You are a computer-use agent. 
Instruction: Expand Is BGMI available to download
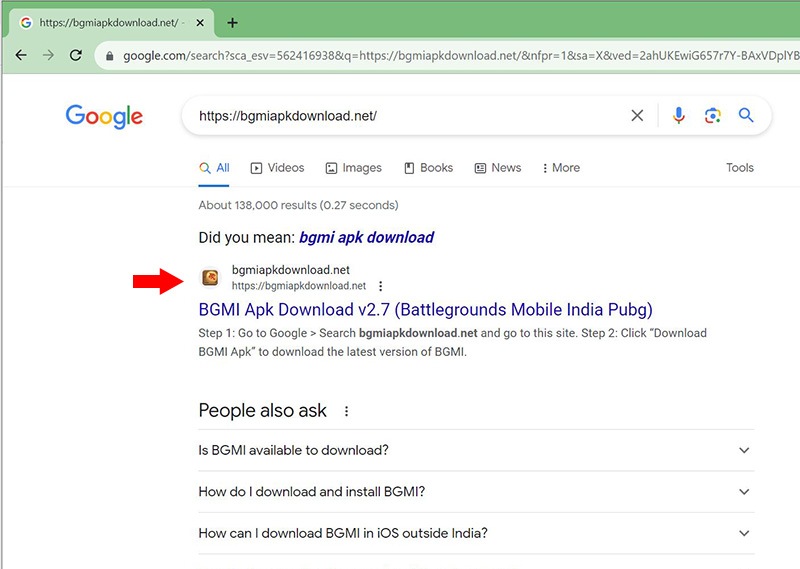pyautogui.click(x=476, y=450)
